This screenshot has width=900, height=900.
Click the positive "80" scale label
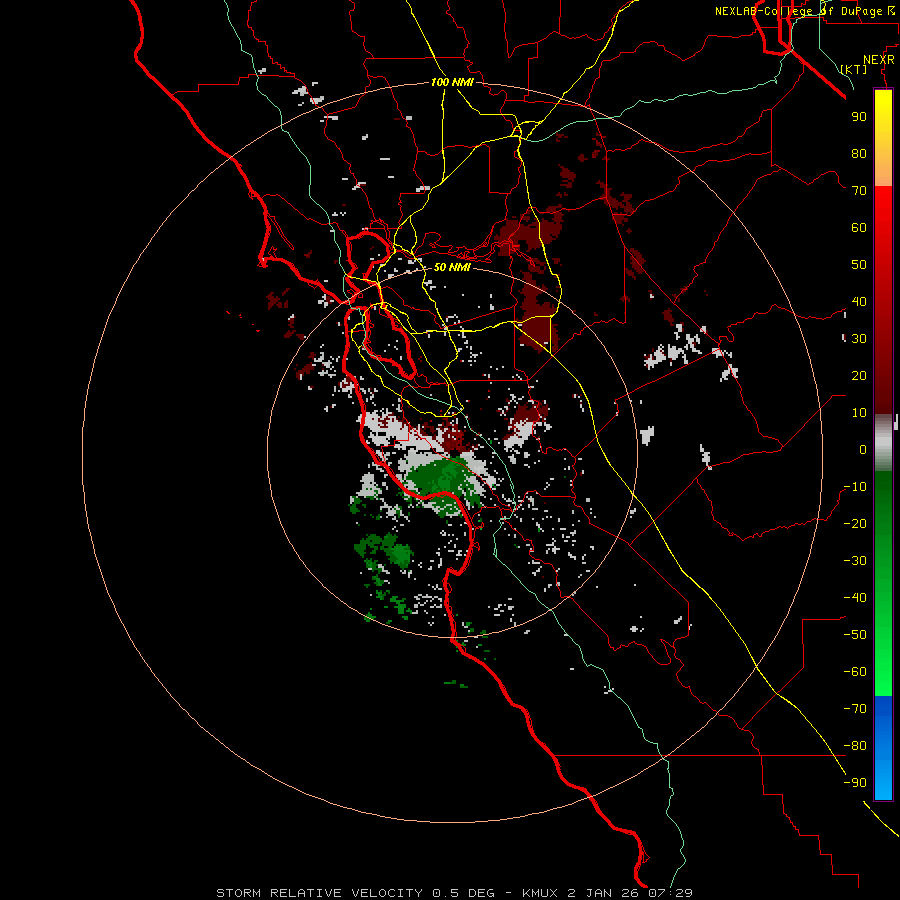[859, 153]
